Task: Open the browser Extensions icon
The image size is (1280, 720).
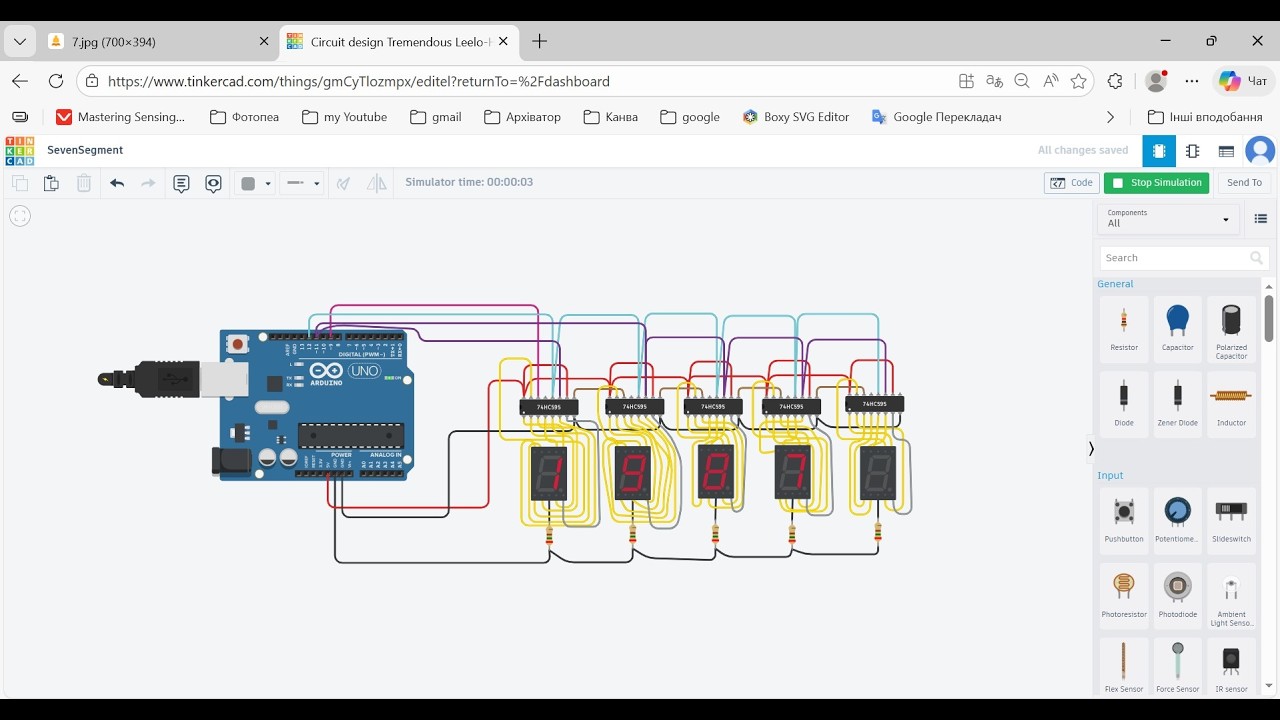Action: (x=1115, y=81)
